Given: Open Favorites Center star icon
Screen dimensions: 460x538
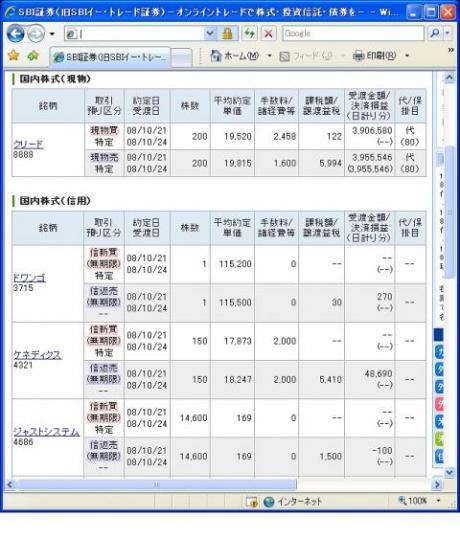Looking at the screenshot, I should (14, 55).
